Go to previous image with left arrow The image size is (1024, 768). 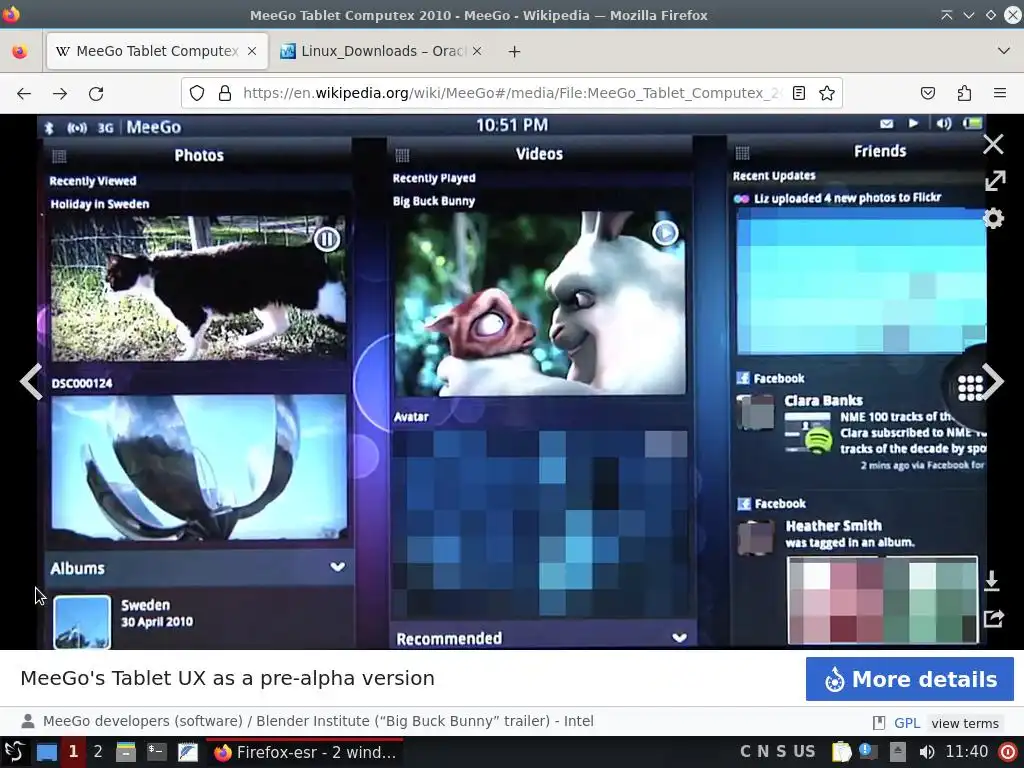point(31,381)
